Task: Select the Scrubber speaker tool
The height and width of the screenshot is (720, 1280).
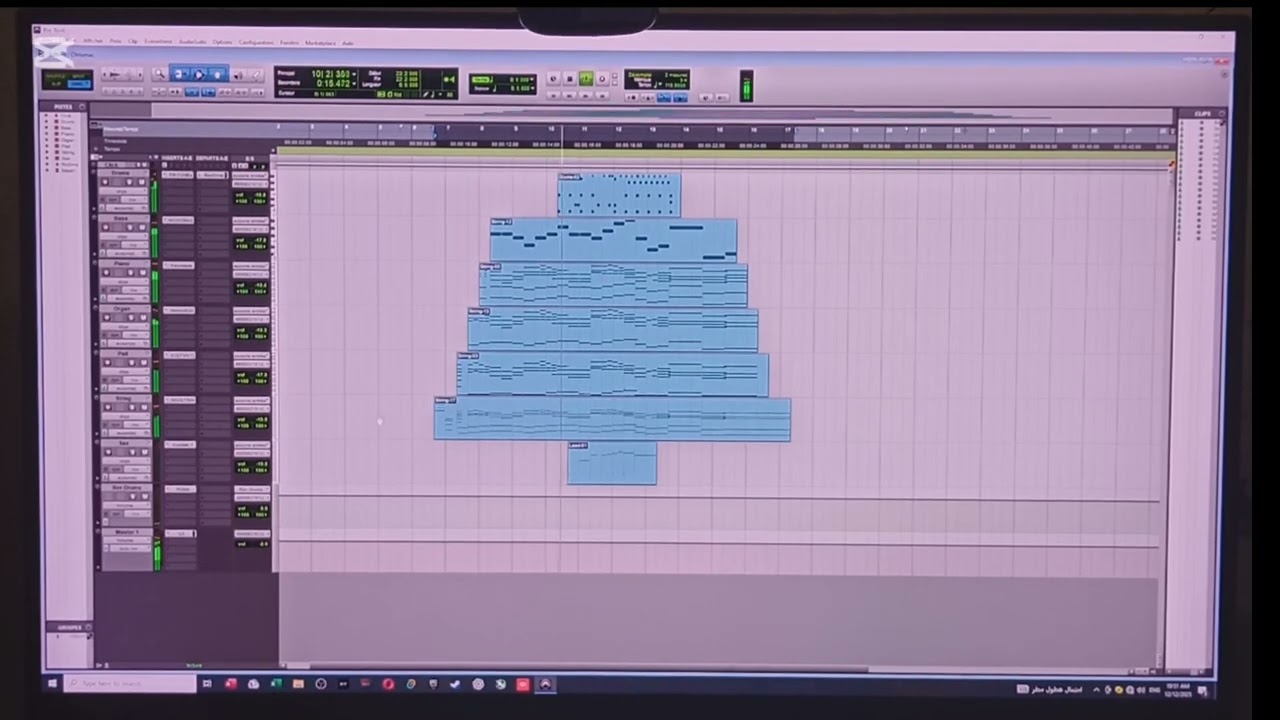Action: coord(238,74)
